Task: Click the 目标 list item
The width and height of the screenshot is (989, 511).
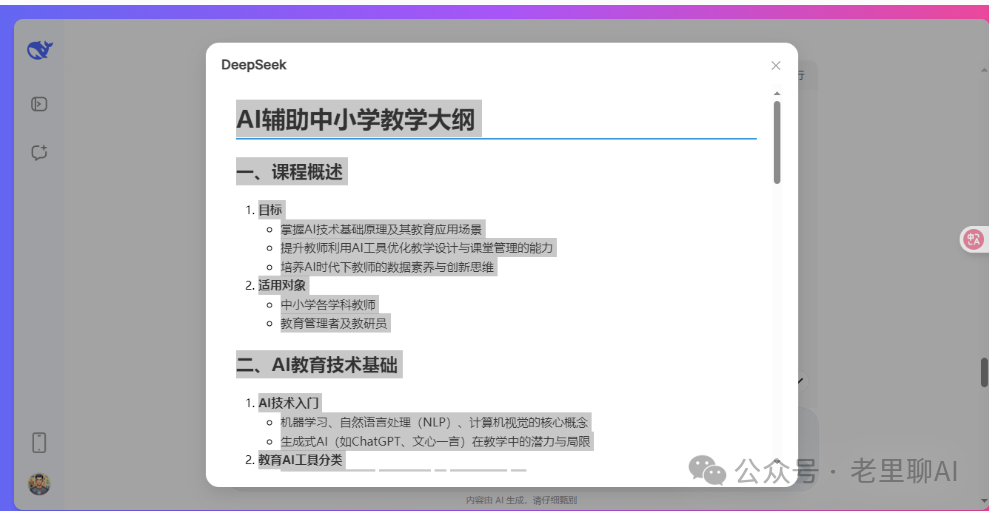Action: pos(270,210)
